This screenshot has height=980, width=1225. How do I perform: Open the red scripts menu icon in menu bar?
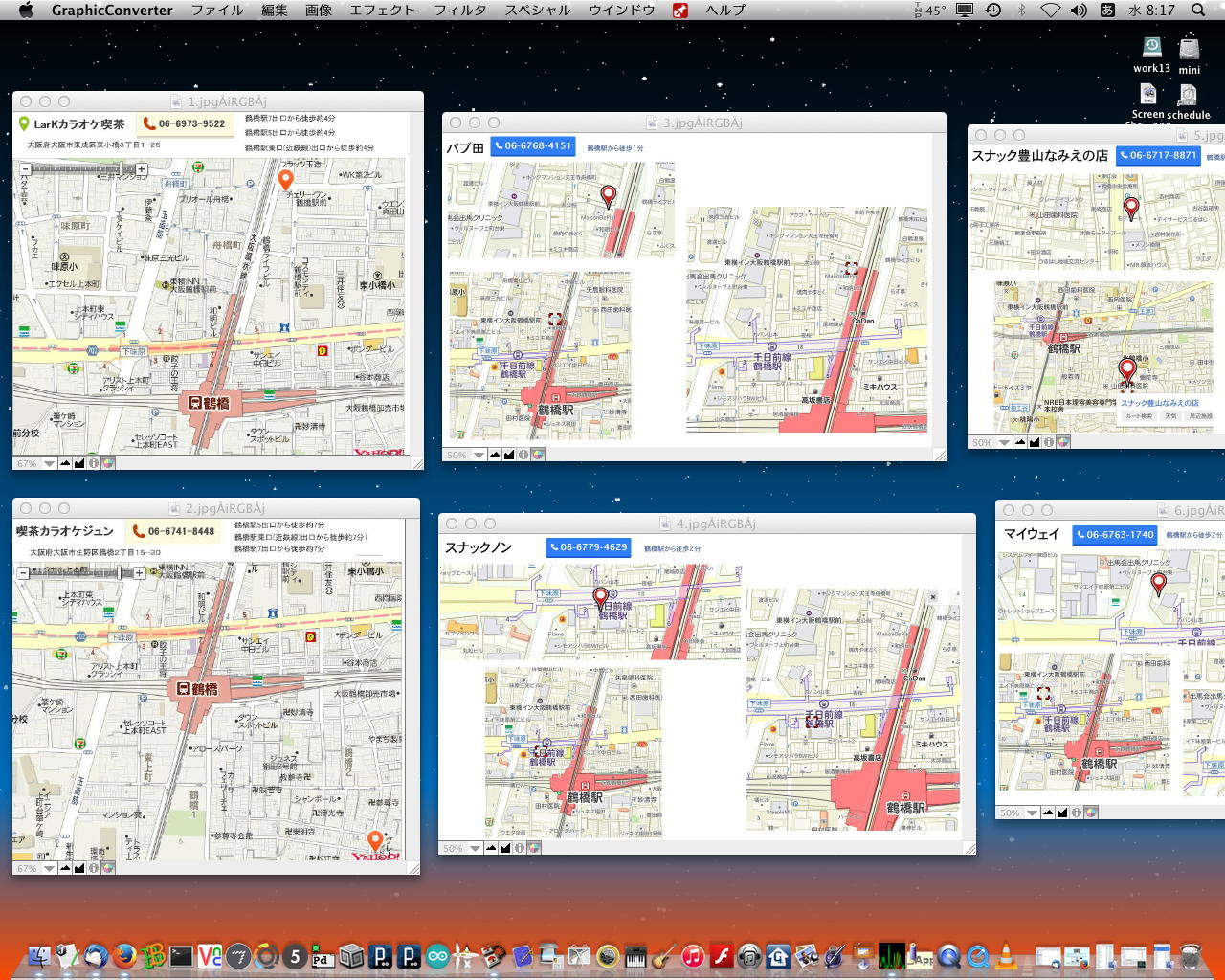pyautogui.click(x=680, y=10)
